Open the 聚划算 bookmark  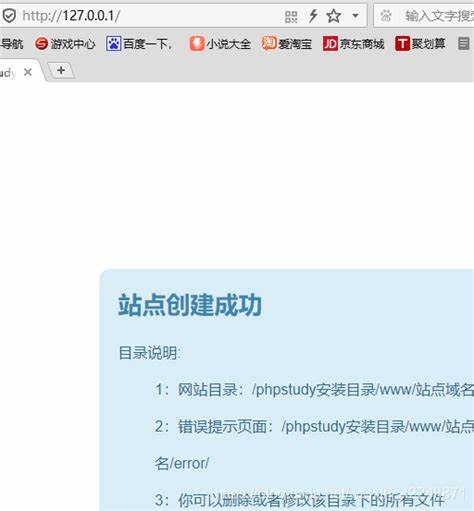point(420,44)
